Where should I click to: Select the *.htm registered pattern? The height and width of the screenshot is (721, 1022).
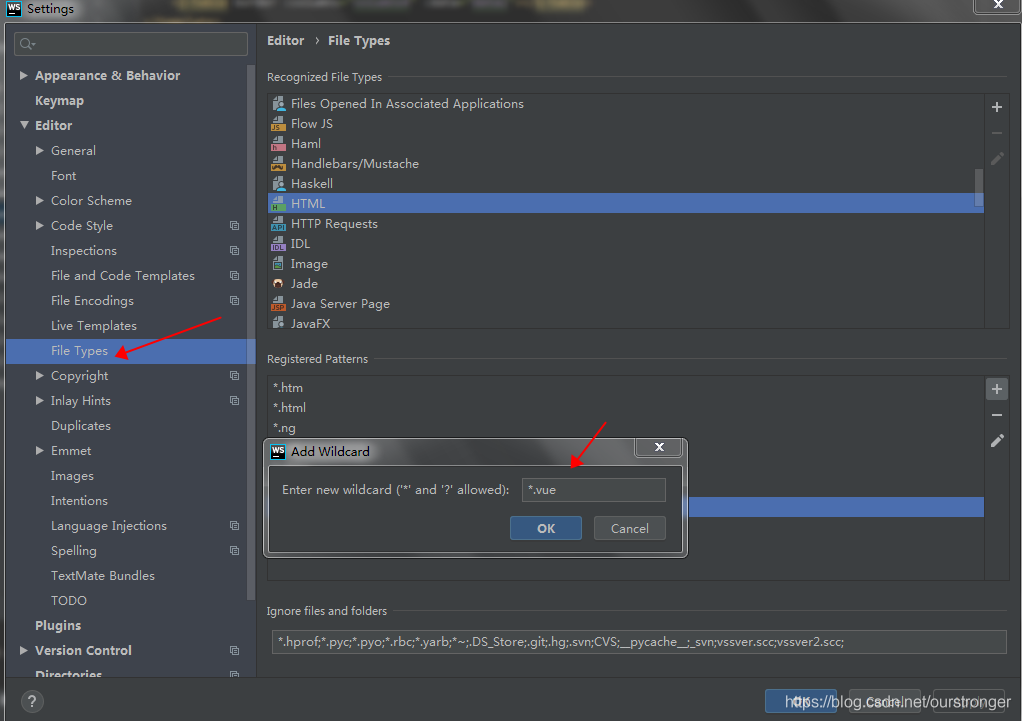(x=626, y=387)
